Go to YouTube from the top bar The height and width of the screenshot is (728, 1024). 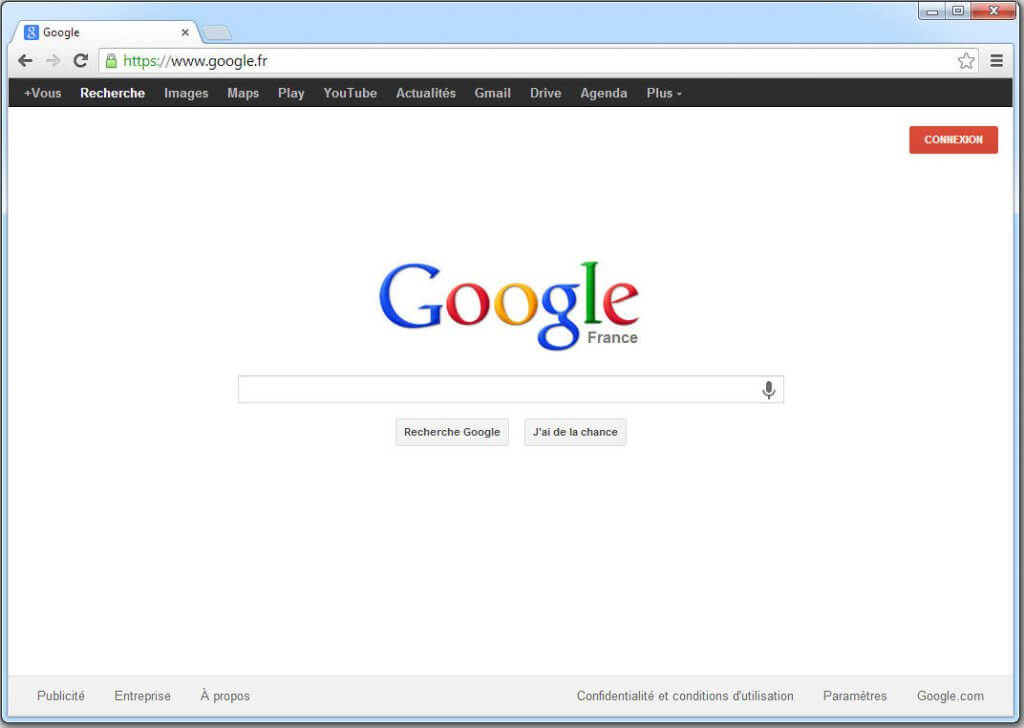(350, 93)
